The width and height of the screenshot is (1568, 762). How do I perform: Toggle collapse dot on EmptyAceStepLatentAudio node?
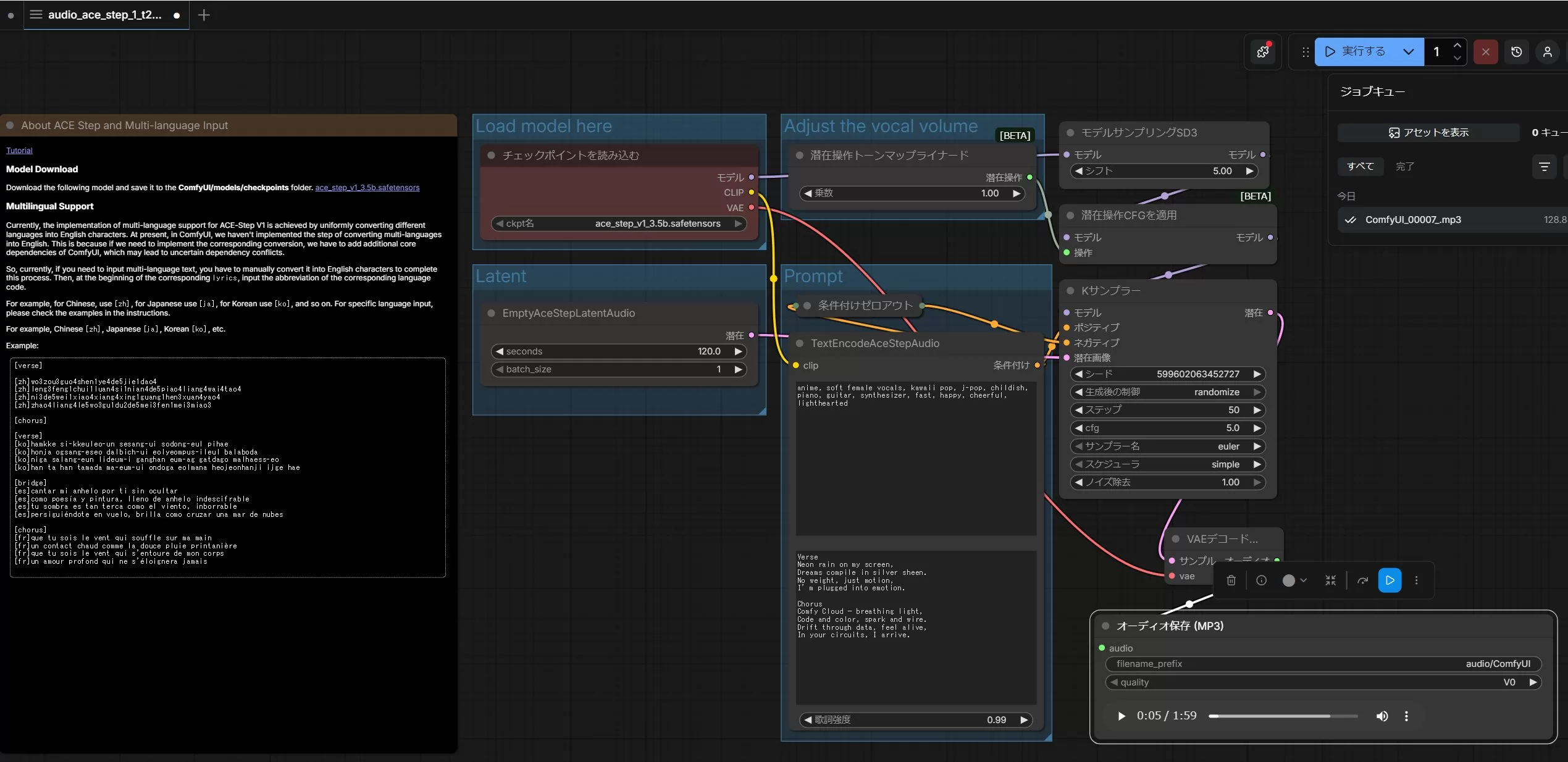(x=492, y=314)
